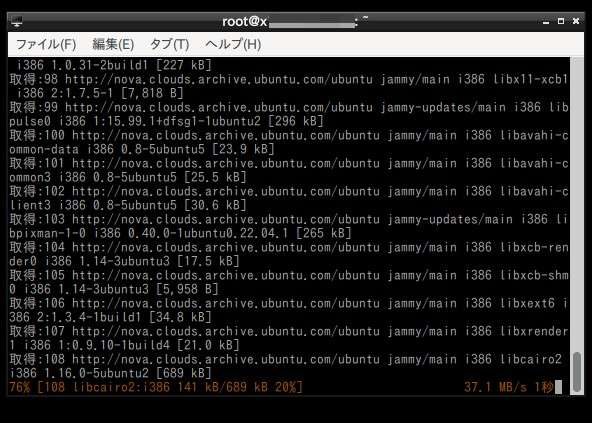
Task: Open the ヘルプ(H) menu
Action: click(233, 44)
